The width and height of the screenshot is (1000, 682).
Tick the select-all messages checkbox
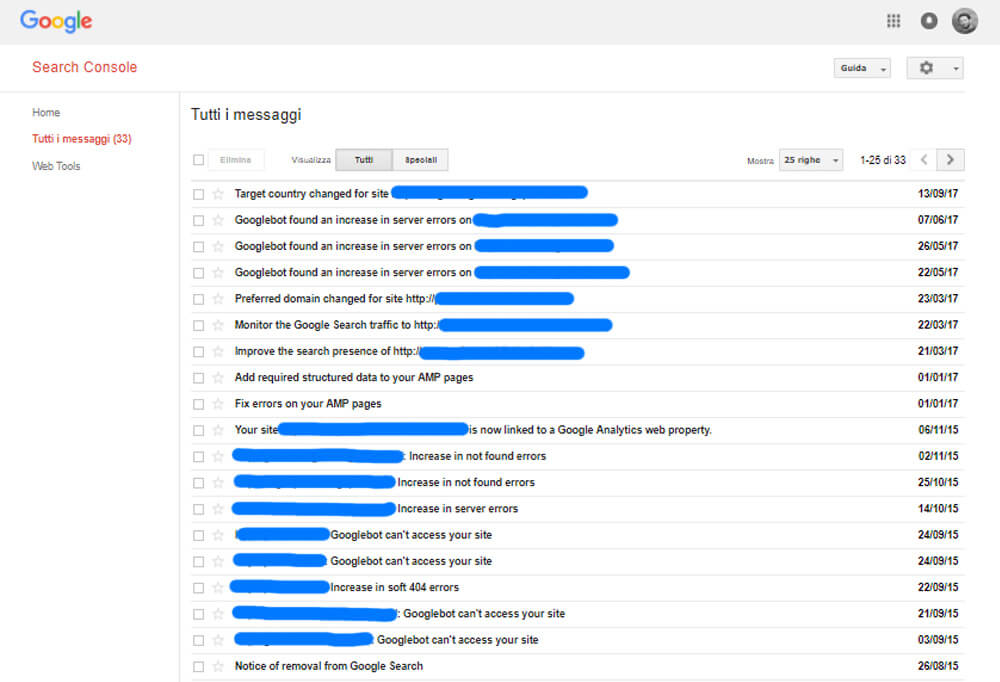198,159
